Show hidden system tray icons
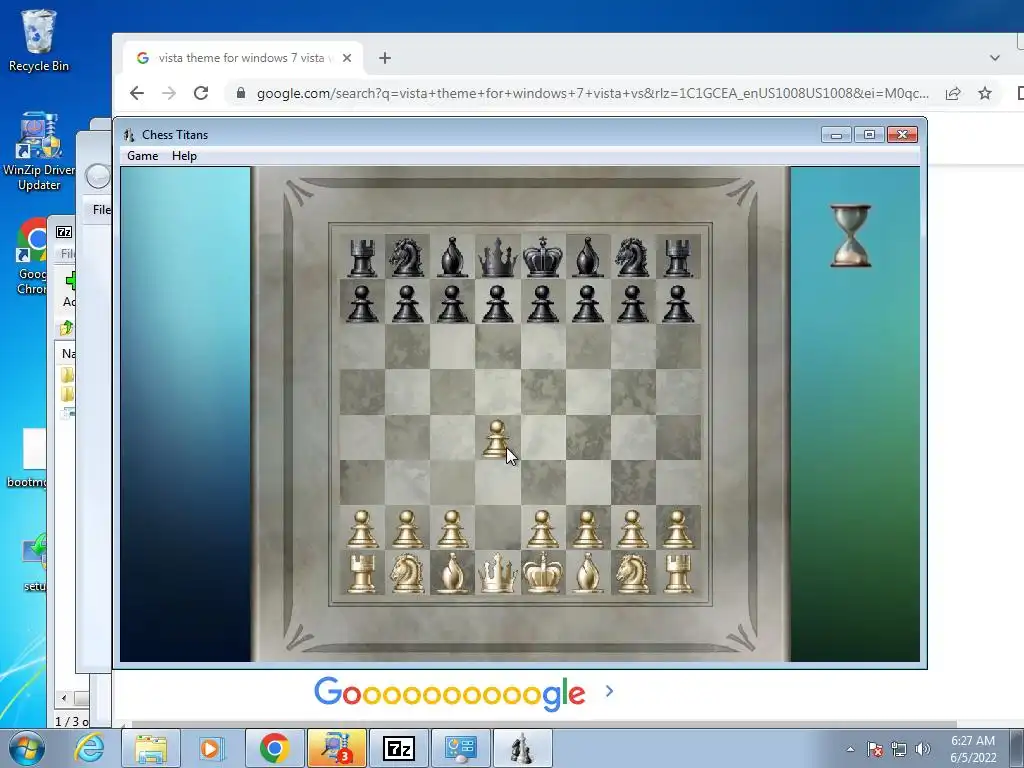The width and height of the screenshot is (1024, 768). click(850, 749)
